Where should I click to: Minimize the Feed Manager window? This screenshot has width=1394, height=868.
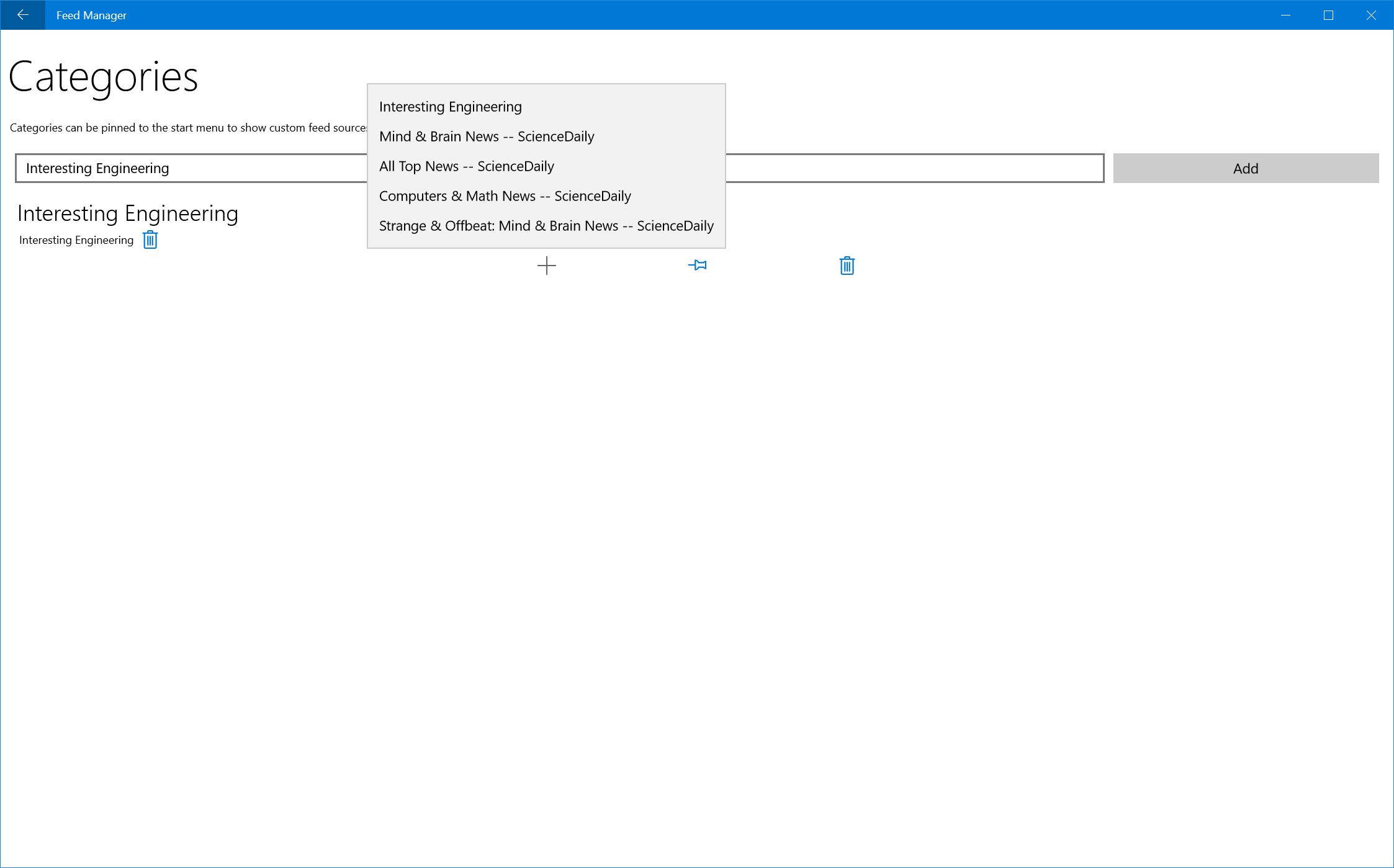click(1285, 15)
